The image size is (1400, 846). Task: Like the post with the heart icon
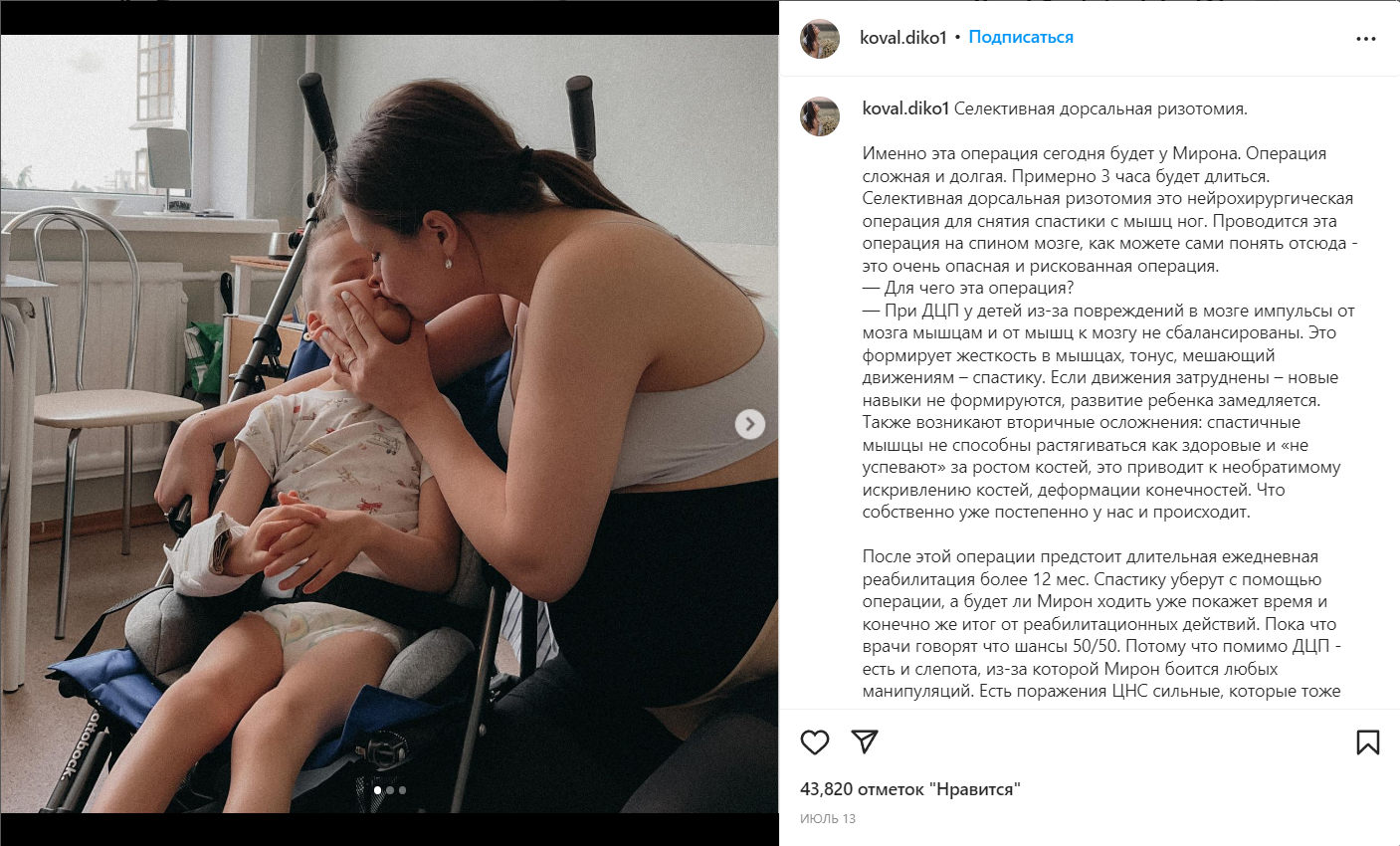pyautogui.click(x=815, y=741)
